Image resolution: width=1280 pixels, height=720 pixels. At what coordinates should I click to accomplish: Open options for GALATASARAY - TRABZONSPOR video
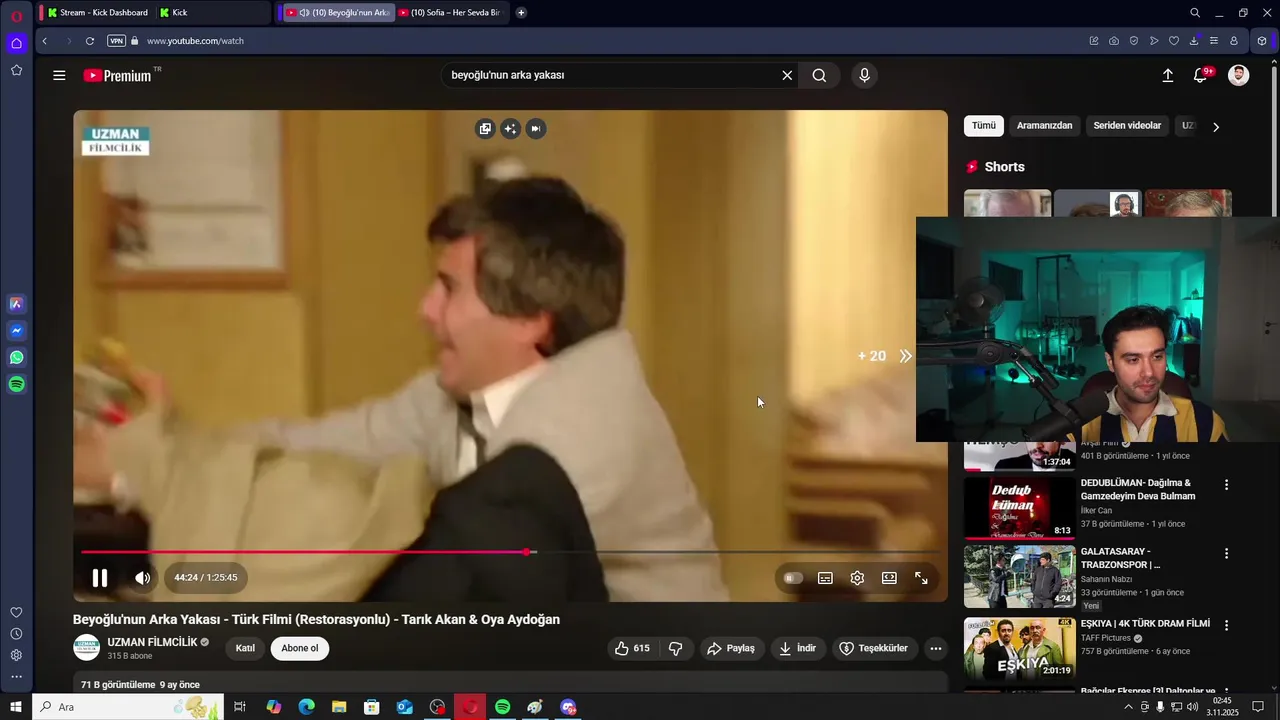1226,553
